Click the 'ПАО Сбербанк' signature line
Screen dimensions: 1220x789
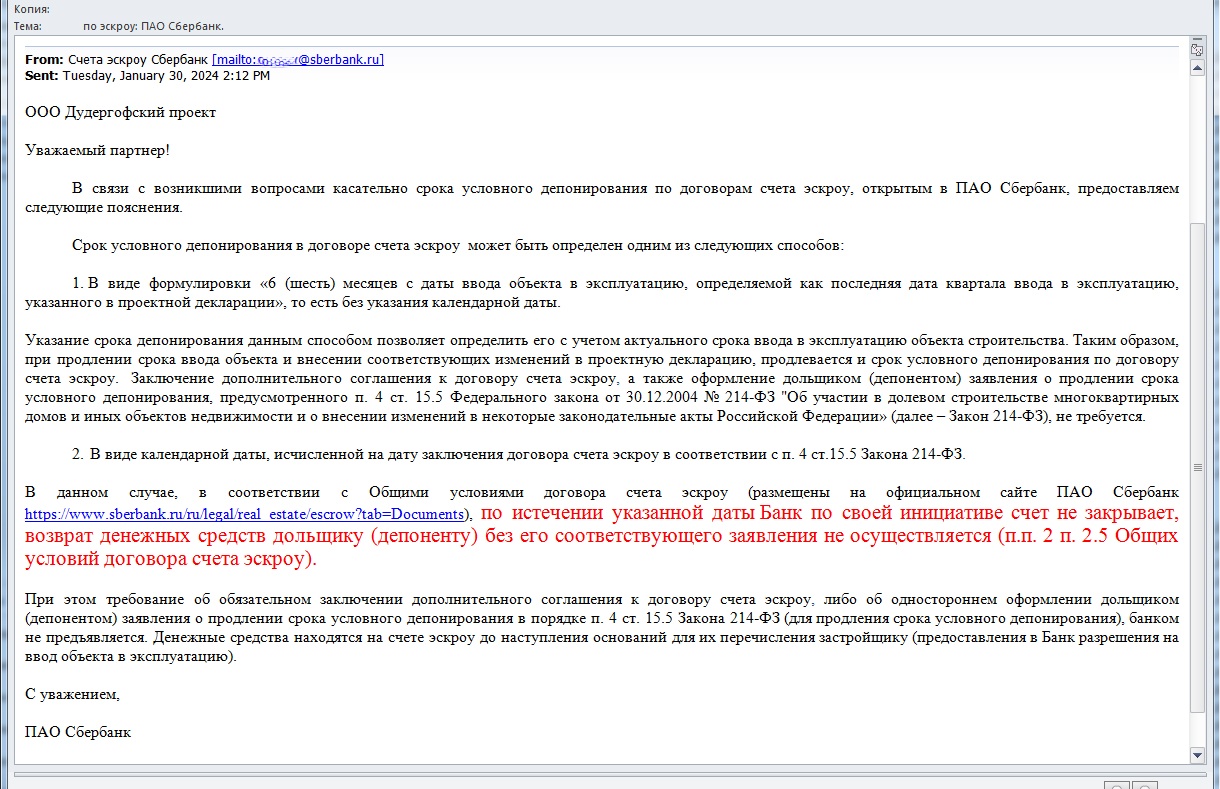[77, 732]
